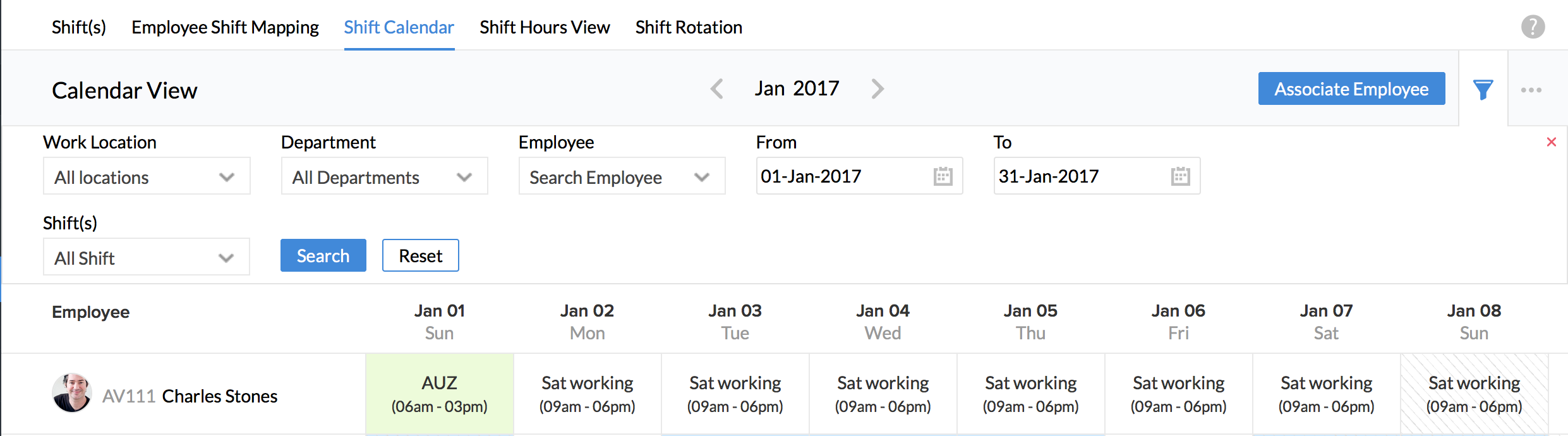Click the help question mark icon
Screen dimensions: 1568x436
click(1533, 27)
